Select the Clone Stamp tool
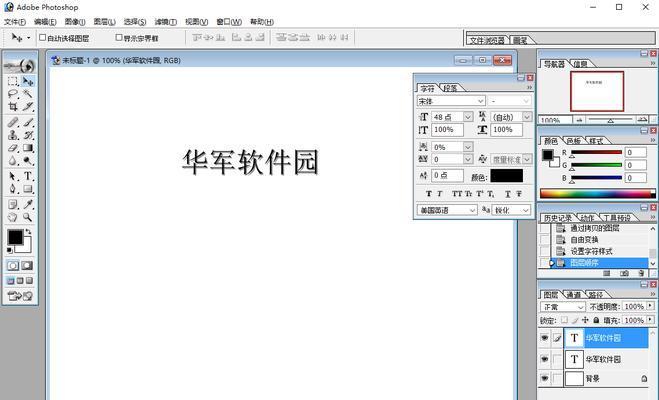Image resolution: width=659 pixels, height=400 pixels. click(x=13, y=135)
